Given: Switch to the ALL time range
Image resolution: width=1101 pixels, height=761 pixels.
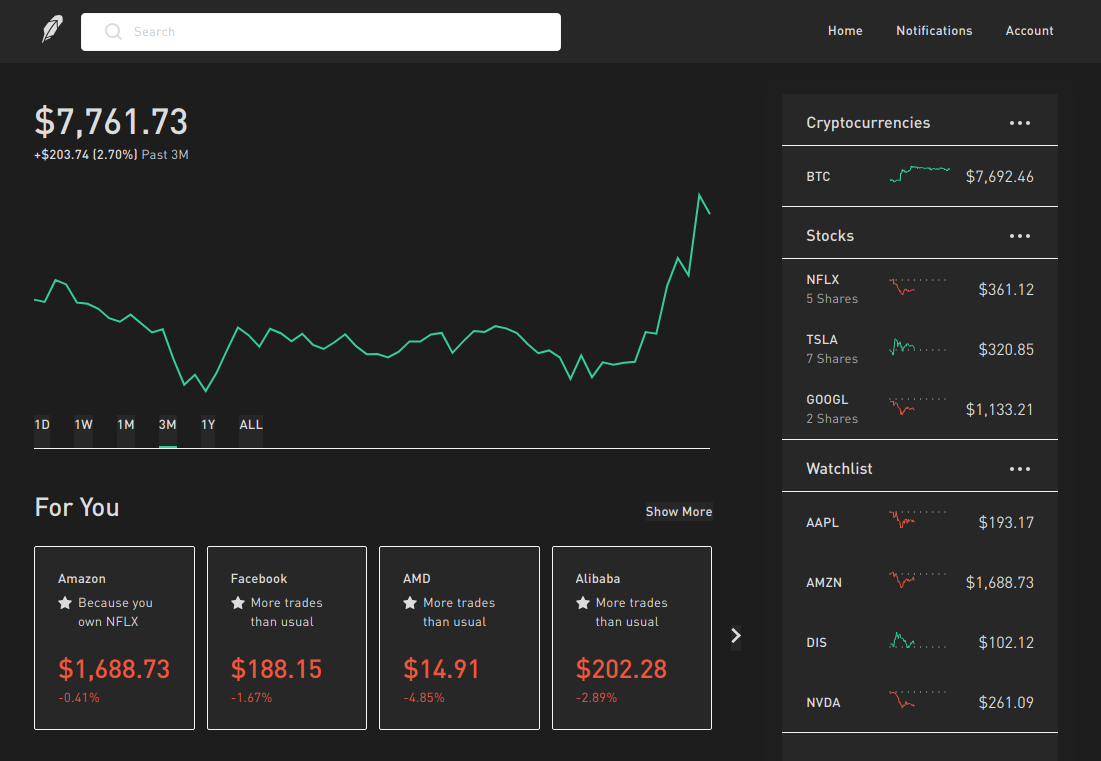Looking at the screenshot, I should 250,424.
